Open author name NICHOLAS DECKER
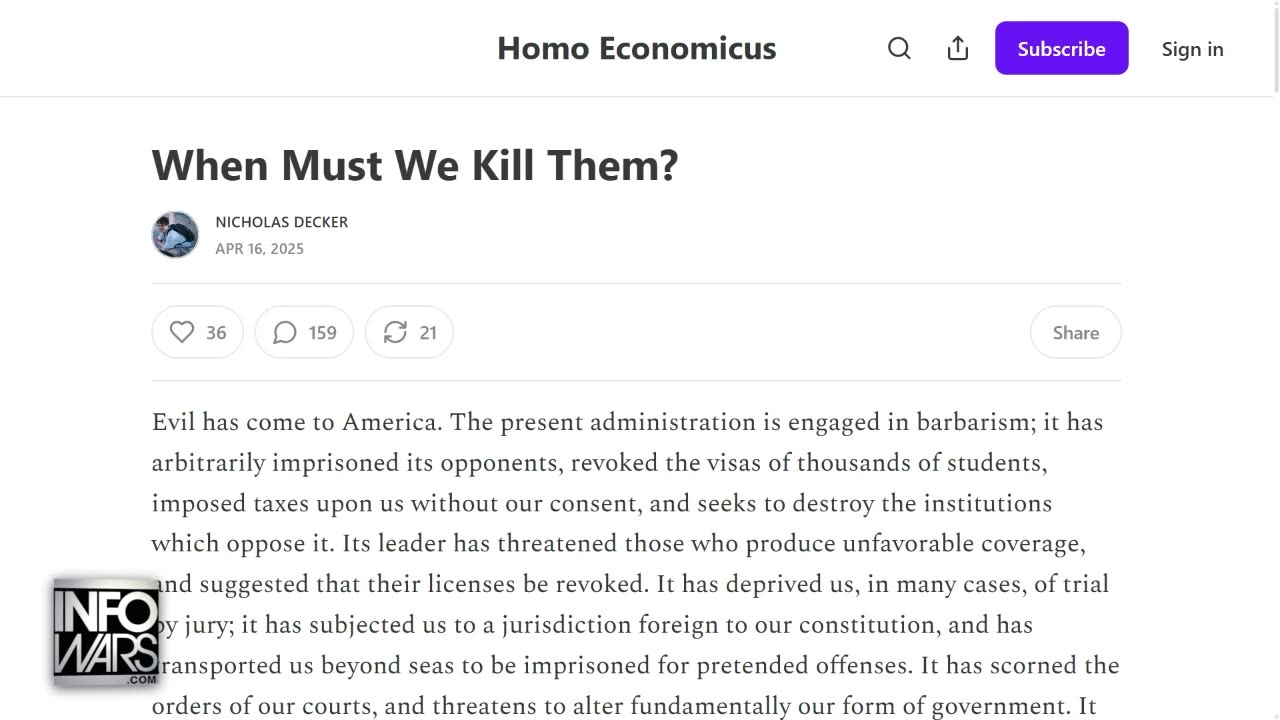The height and width of the screenshot is (720, 1280). [282, 222]
